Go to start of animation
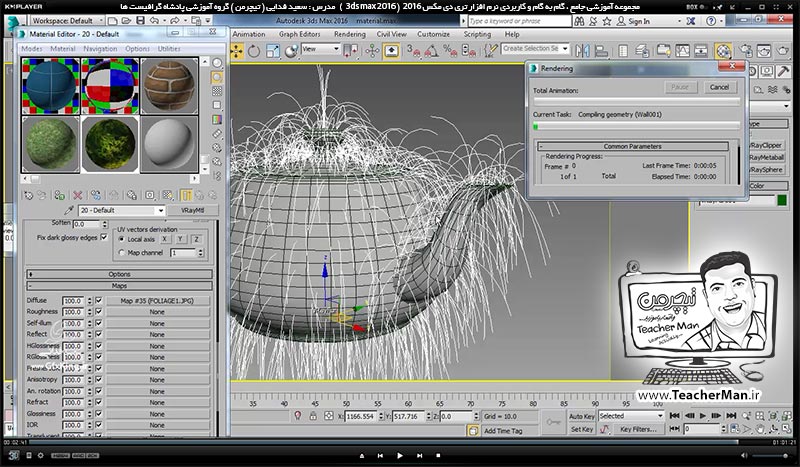Screen dimensions: 800x467 (674, 415)
